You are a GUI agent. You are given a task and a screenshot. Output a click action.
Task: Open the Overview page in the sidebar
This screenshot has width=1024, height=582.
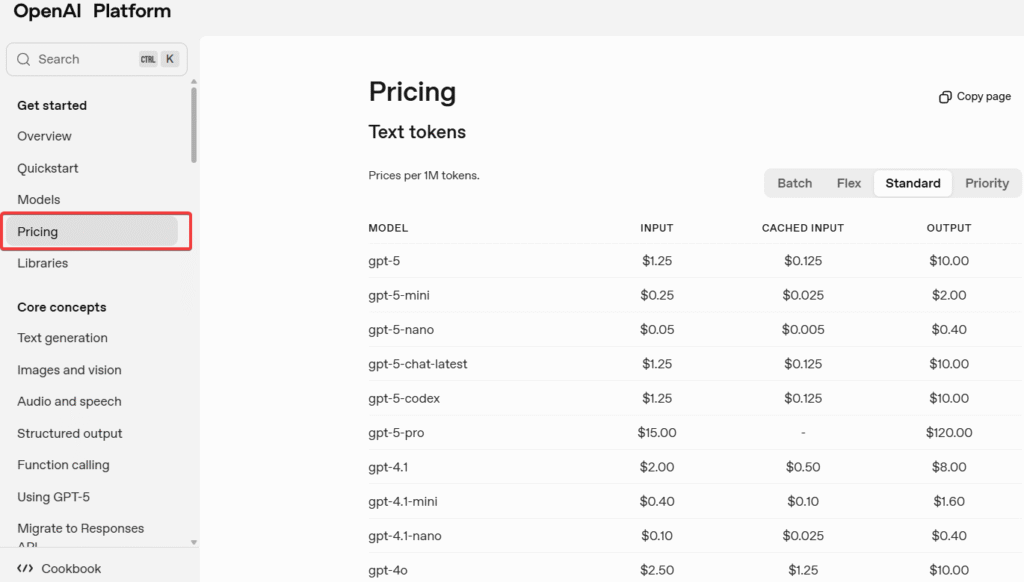click(45, 136)
